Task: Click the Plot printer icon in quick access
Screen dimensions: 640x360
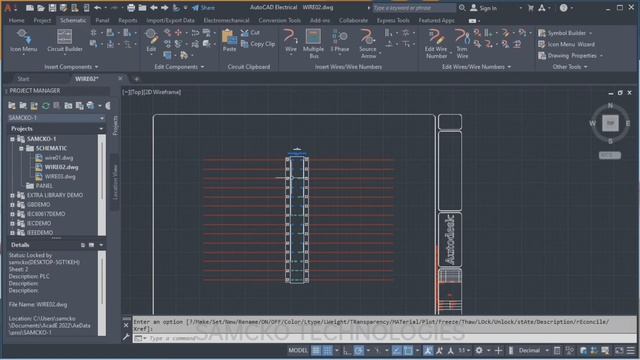Action: coord(131,8)
